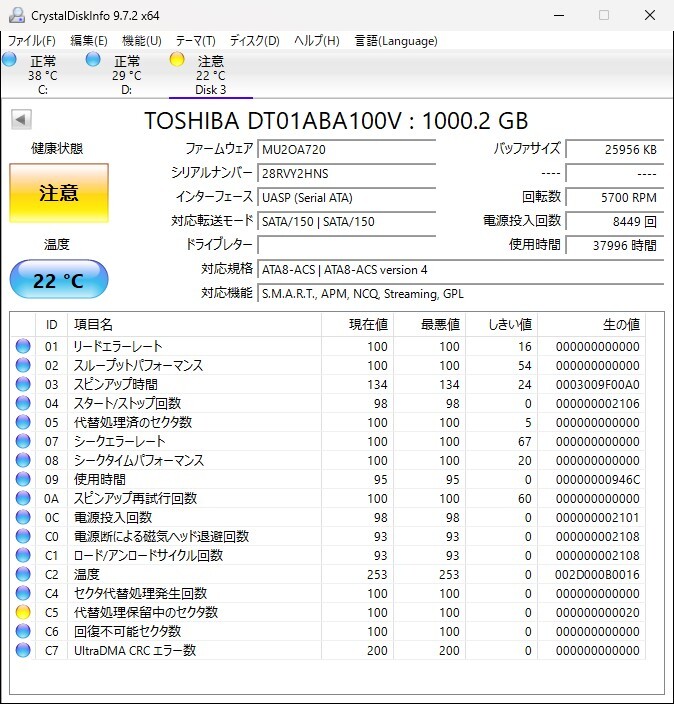
Task: Click status icon for セクタ代替処理発生回数 row
Action: (x=23, y=593)
